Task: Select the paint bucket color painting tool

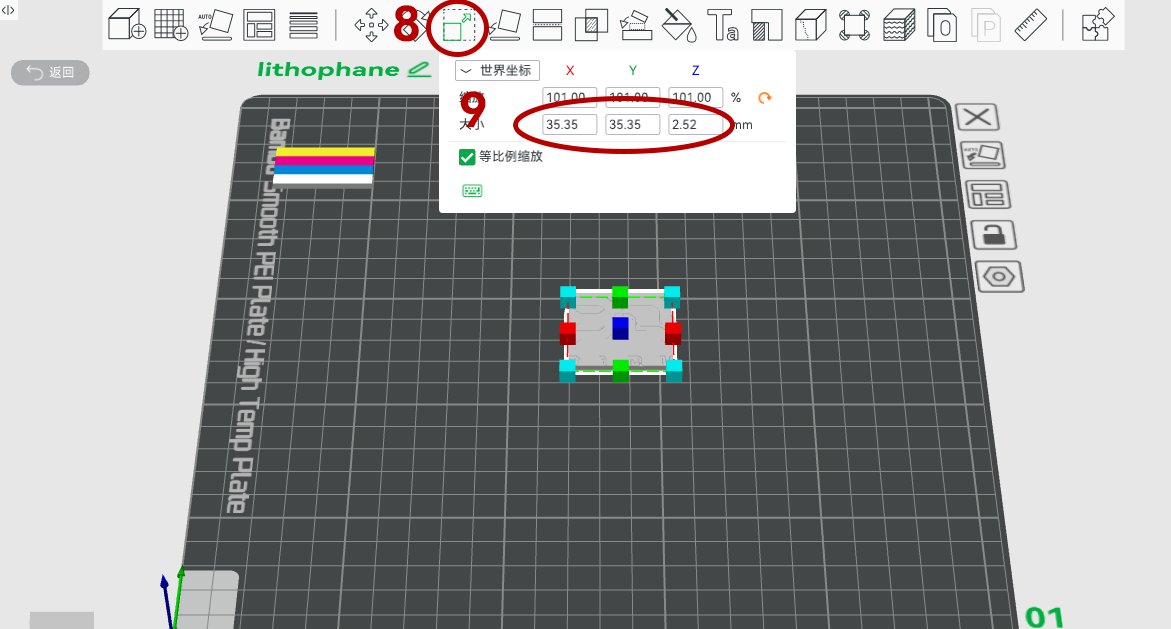Action: 679,25
